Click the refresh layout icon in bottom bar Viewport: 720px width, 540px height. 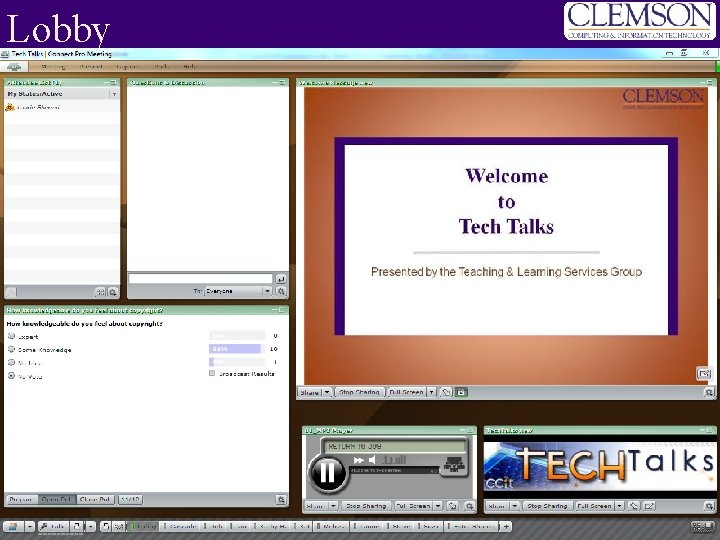click(x=105, y=527)
